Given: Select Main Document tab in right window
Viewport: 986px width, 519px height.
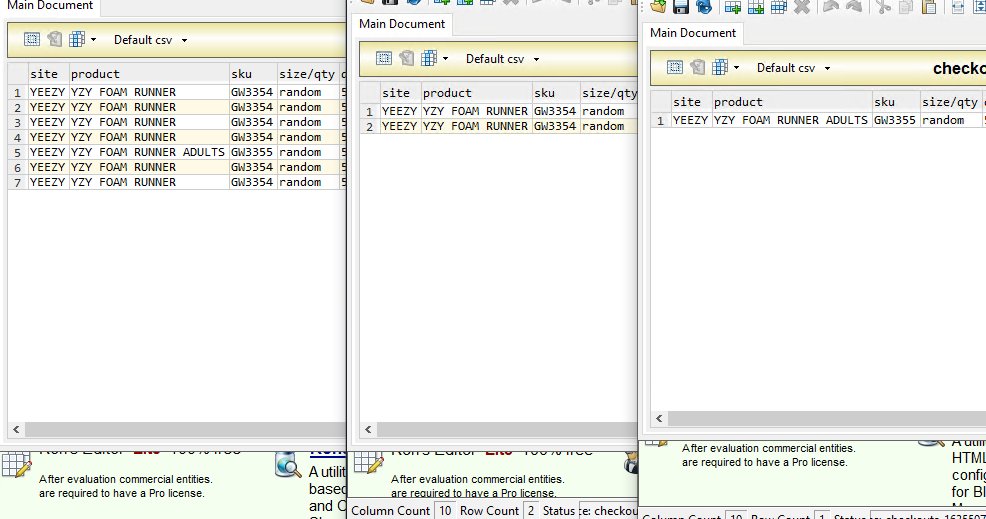Looking at the screenshot, I should pyautogui.click(x=693, y=33).
